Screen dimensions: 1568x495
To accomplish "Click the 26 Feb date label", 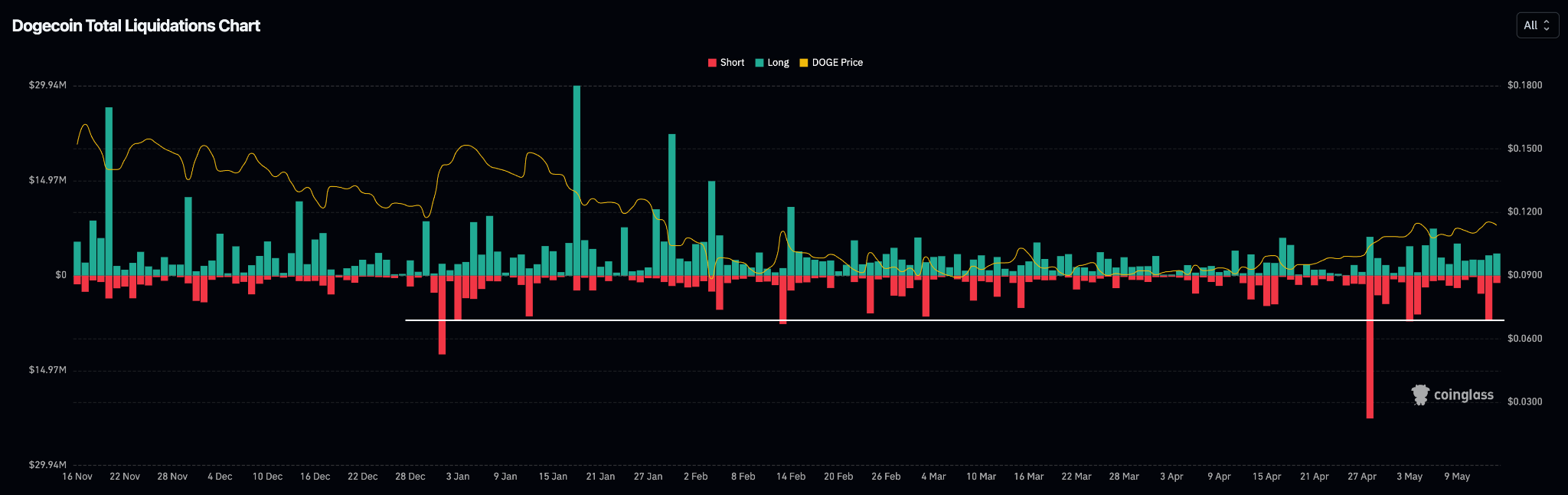I will click(886, 477).
